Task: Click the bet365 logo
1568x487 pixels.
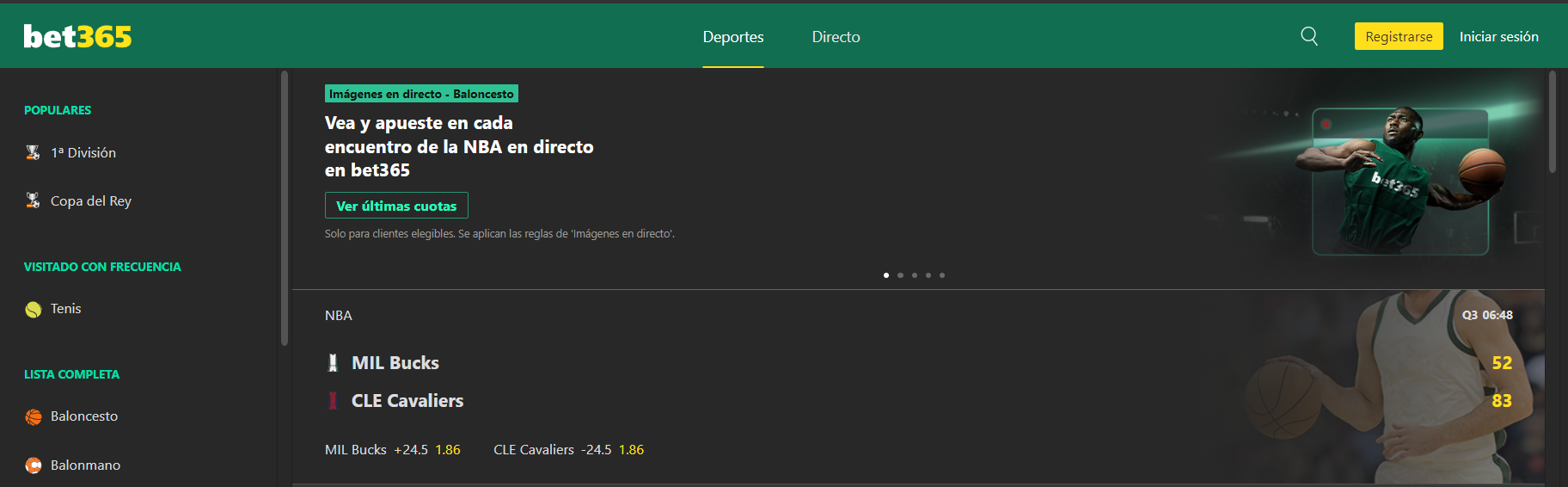Action: tap(77, 36)
